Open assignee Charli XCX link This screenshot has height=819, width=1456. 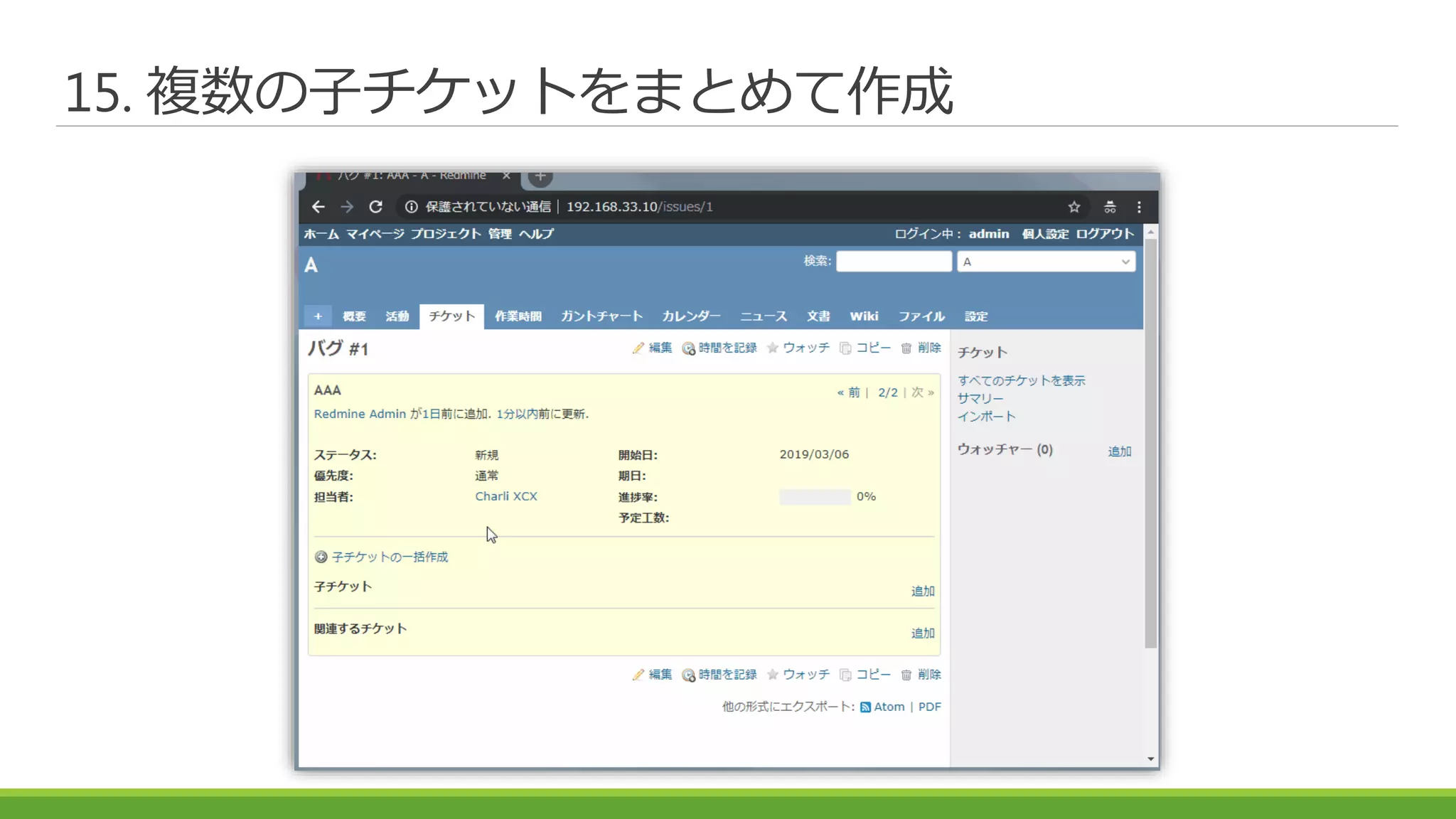(x=506, y=496)
